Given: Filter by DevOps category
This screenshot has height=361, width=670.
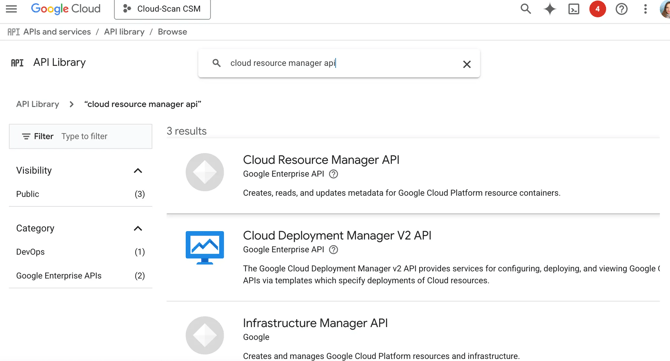Looking at the screenshot, I should coord(30,252).
